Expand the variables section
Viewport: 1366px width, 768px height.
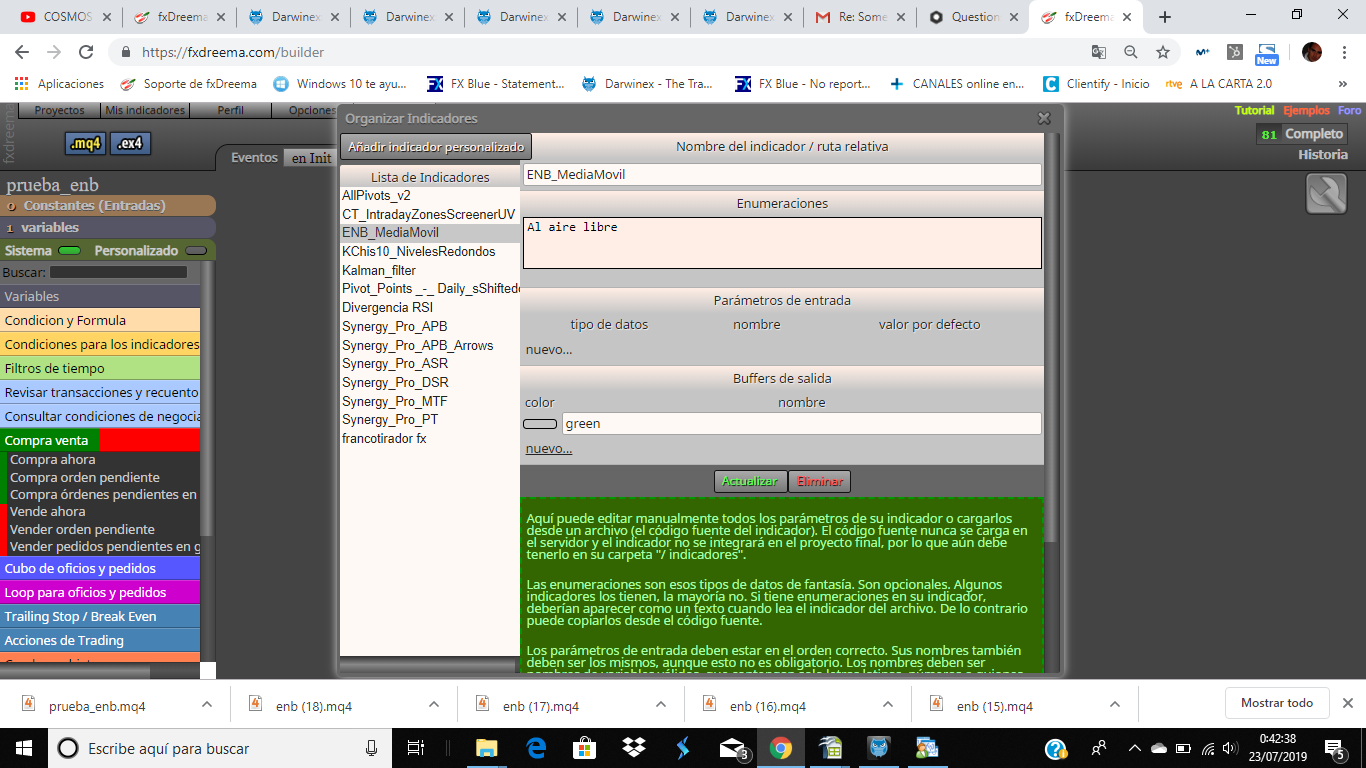point(108,228)
